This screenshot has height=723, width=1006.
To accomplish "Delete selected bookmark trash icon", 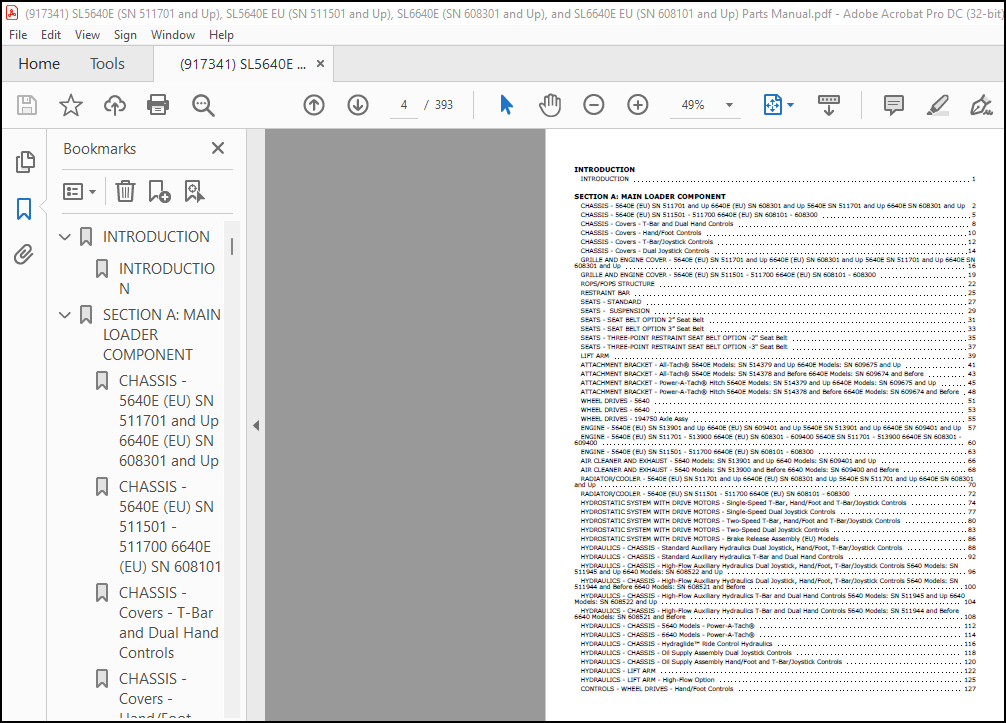I will click(125, 191).
